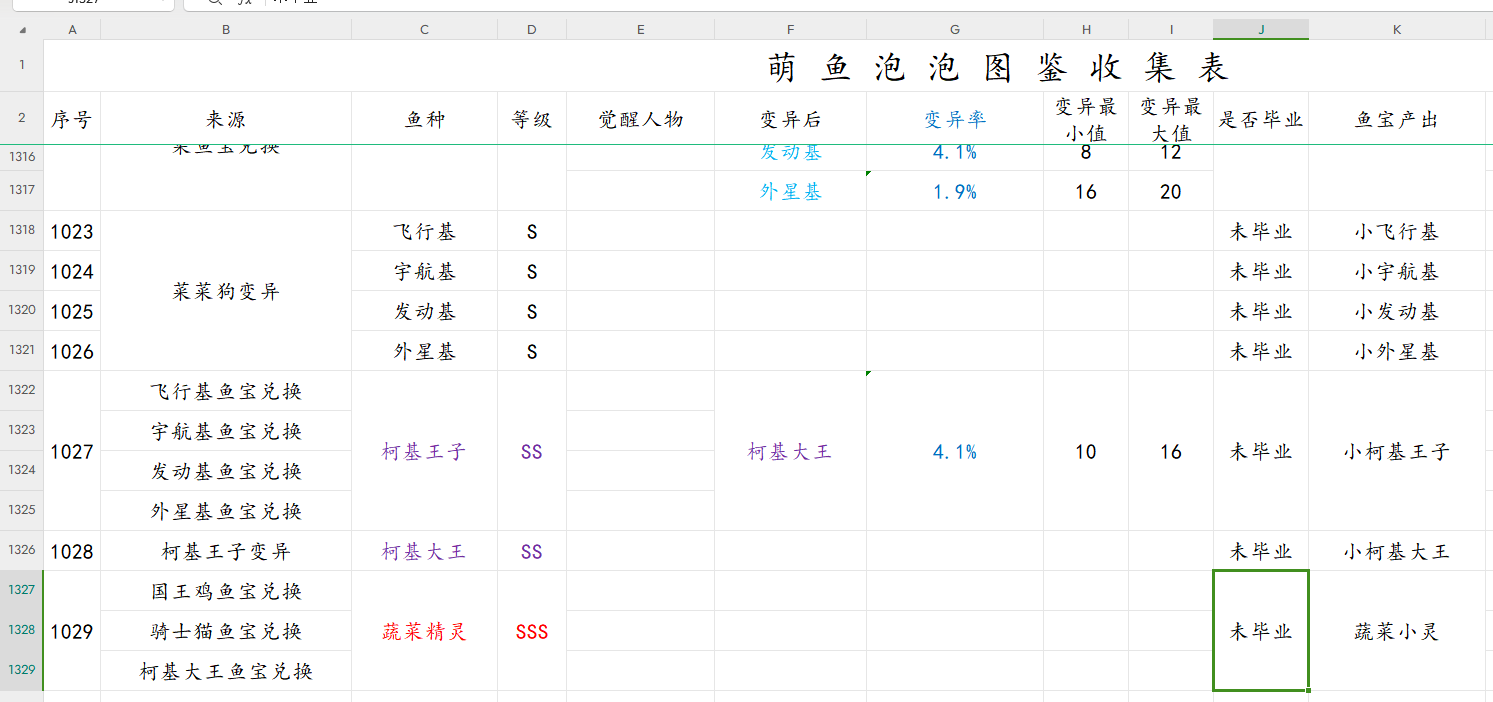The width and height of the screenshot is (1493, 702).
Task: Select row 1317 header
Action: (22, 190)
